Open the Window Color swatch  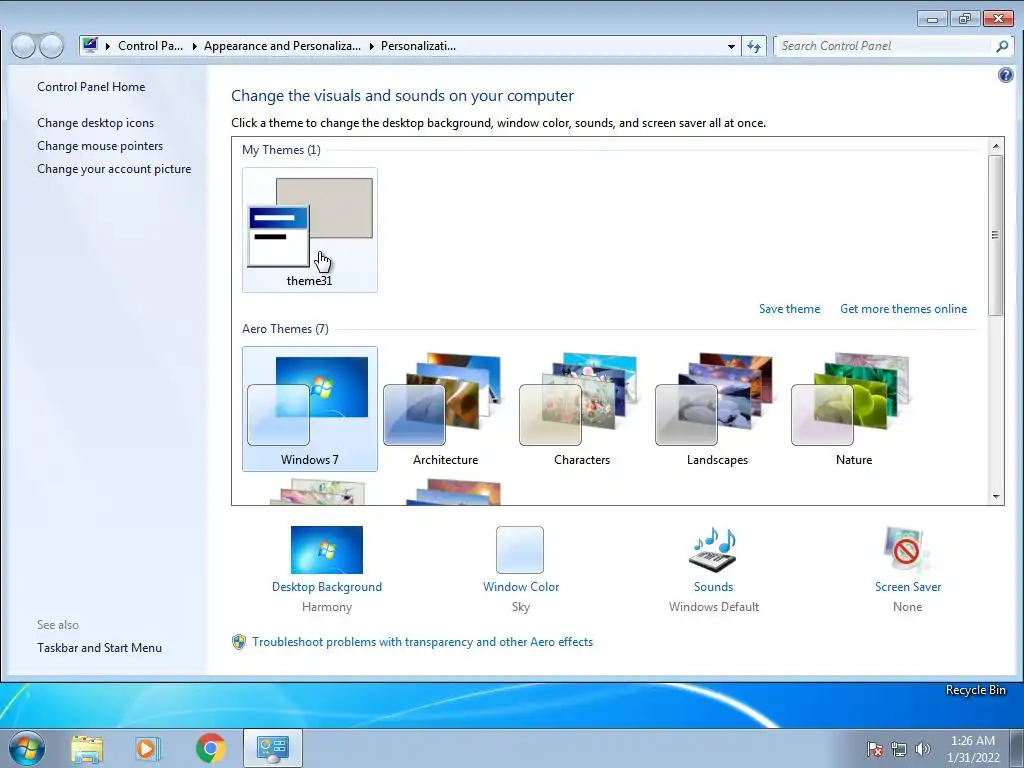tap(520, 550)
